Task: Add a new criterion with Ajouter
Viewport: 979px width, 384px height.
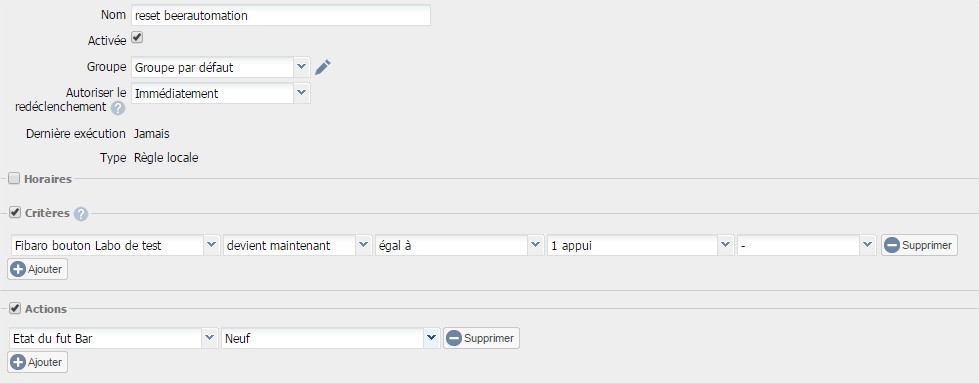Action: 37,269
